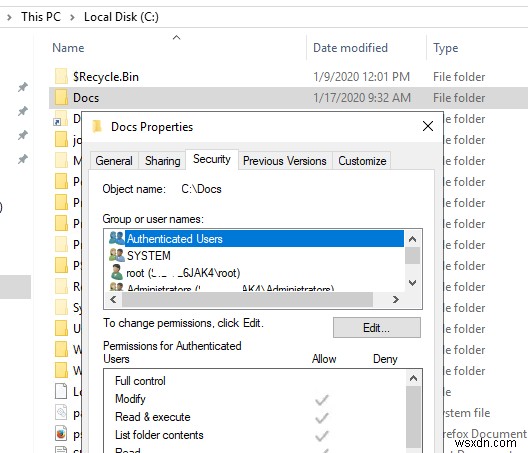The image size is (528, 453).
Task: Click the third pin icon in Quick access
Action: pyautogui.click(x=23, y=135)
